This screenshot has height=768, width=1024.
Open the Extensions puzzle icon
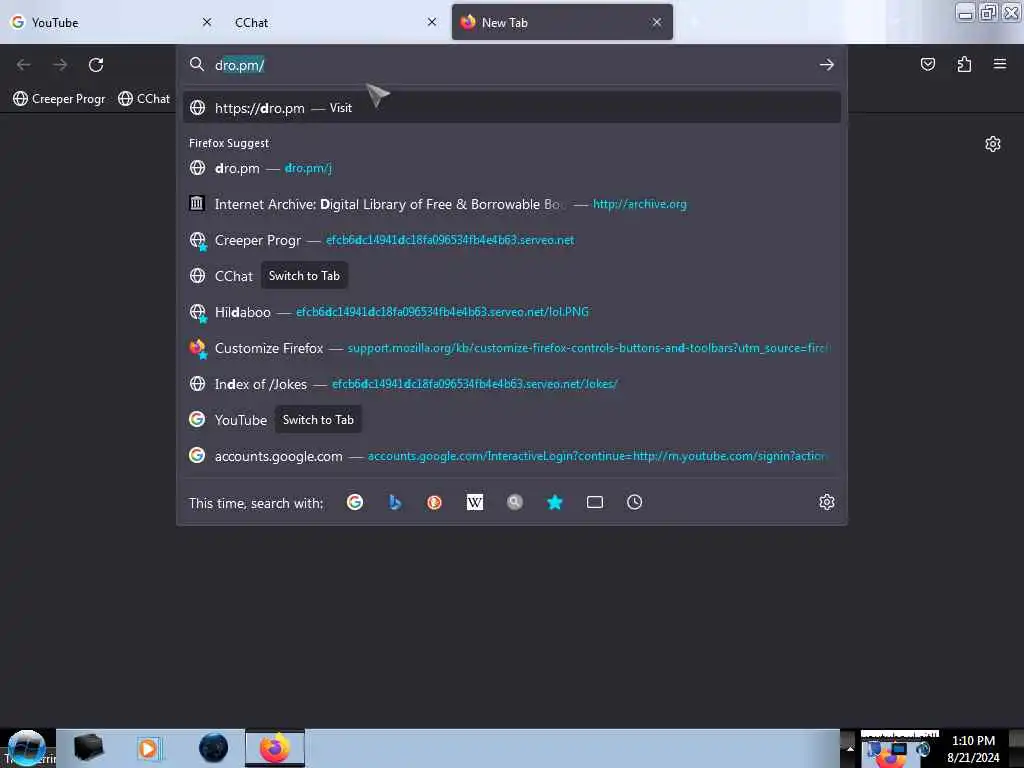pos(964,64)
